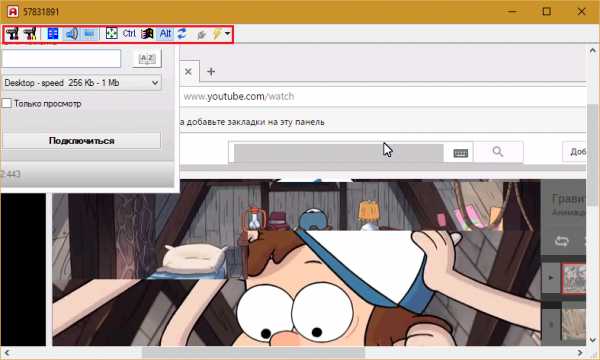This screenshot has width=600, height=360.
Task: Send the Windows key icon
Action: coord(147,34)
